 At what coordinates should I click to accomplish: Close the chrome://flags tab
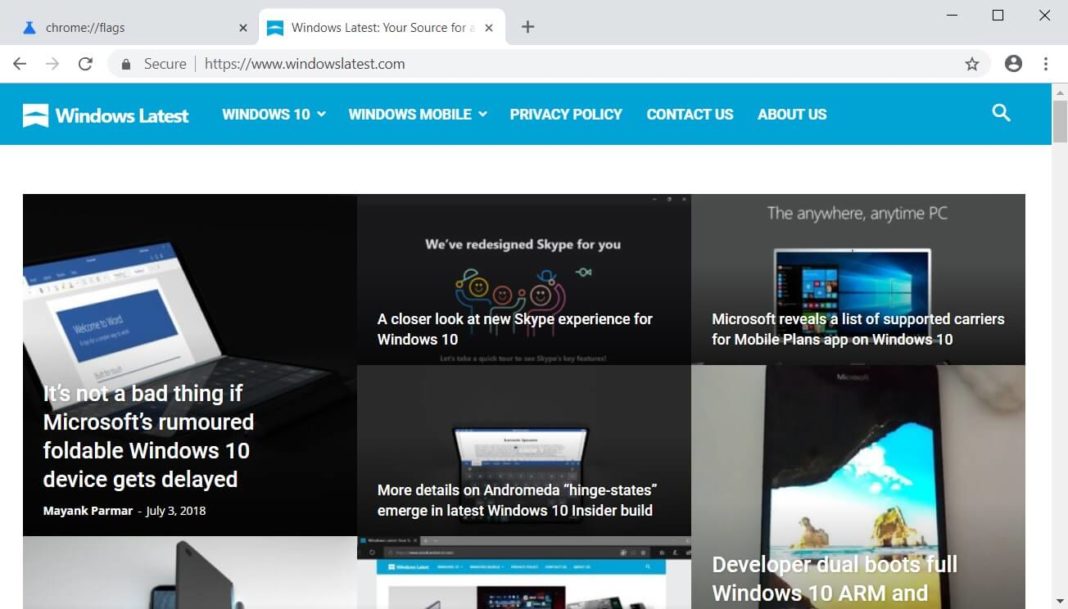[x=243, y=28]
